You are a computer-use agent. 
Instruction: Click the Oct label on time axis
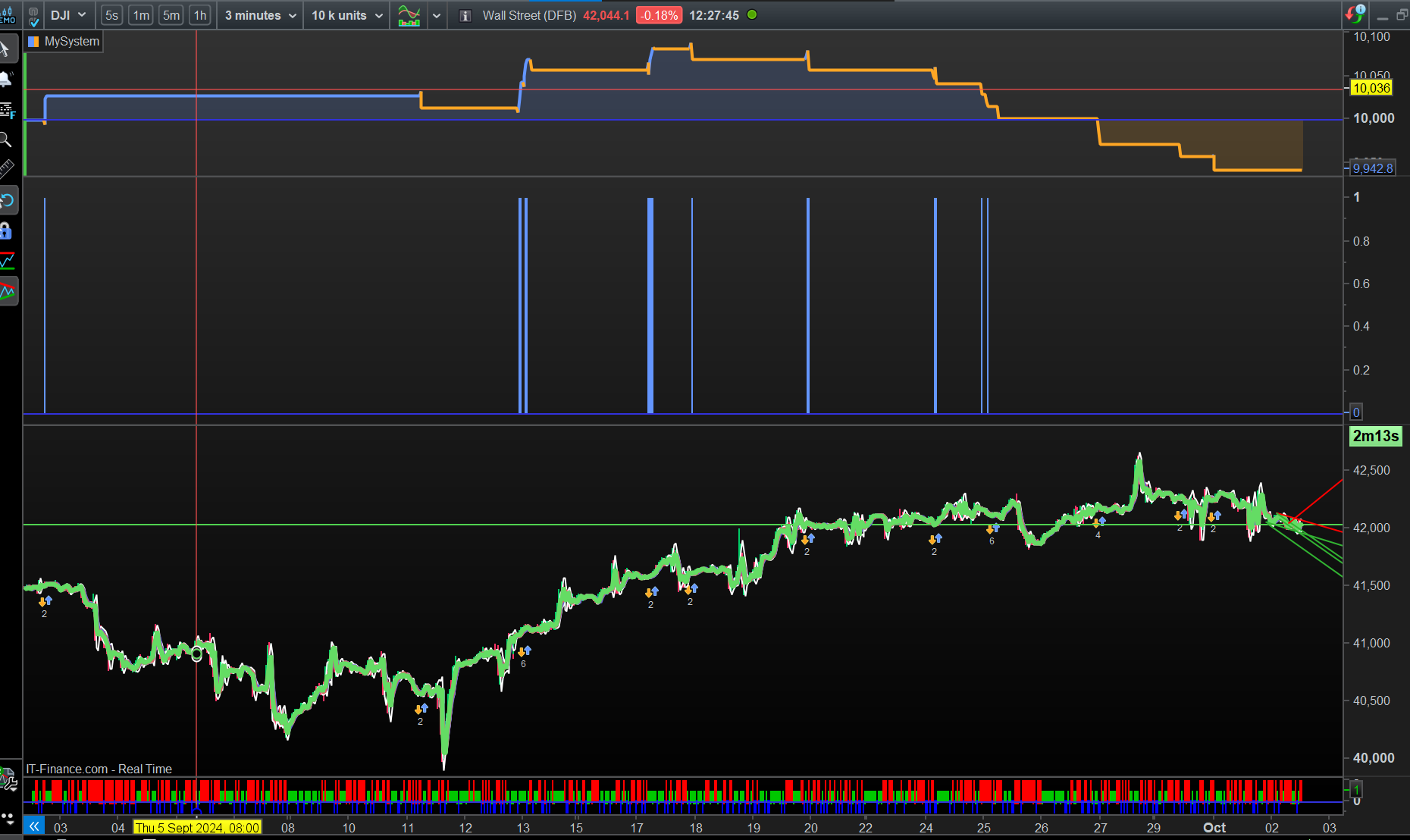[1214, 828]
